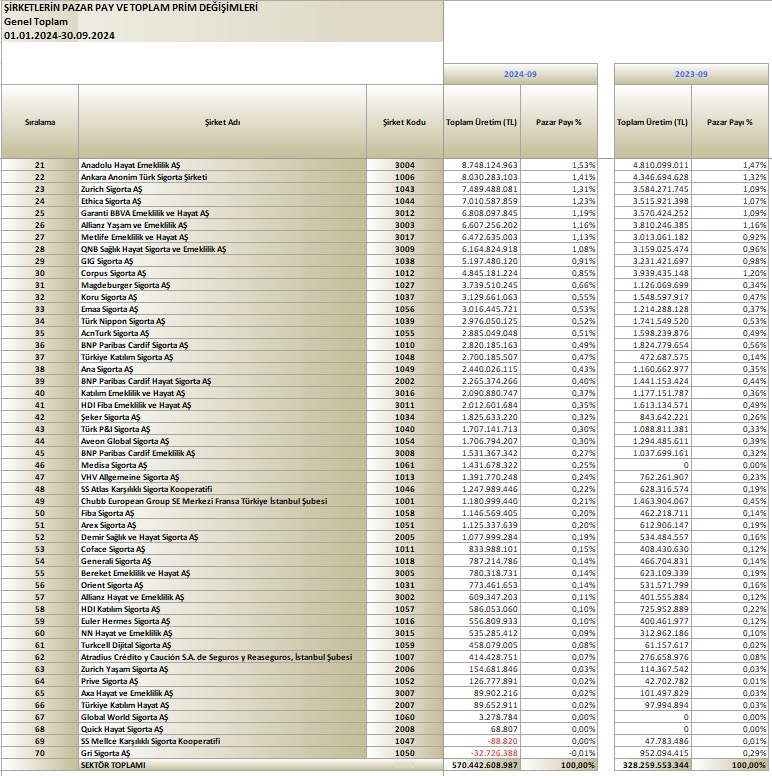Click the negative value -32.726.388
This screenshot has height=776, width=772.
click(492, 753)
